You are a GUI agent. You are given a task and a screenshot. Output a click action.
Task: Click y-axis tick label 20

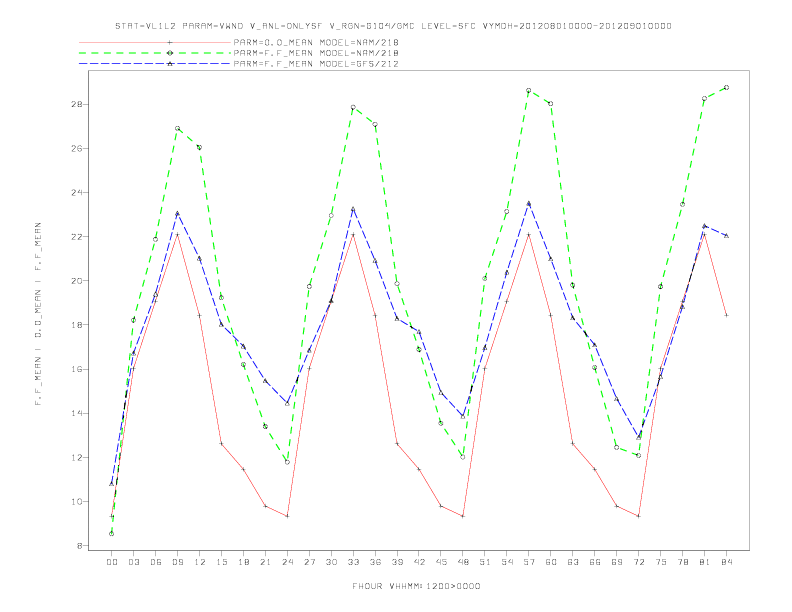77,281
